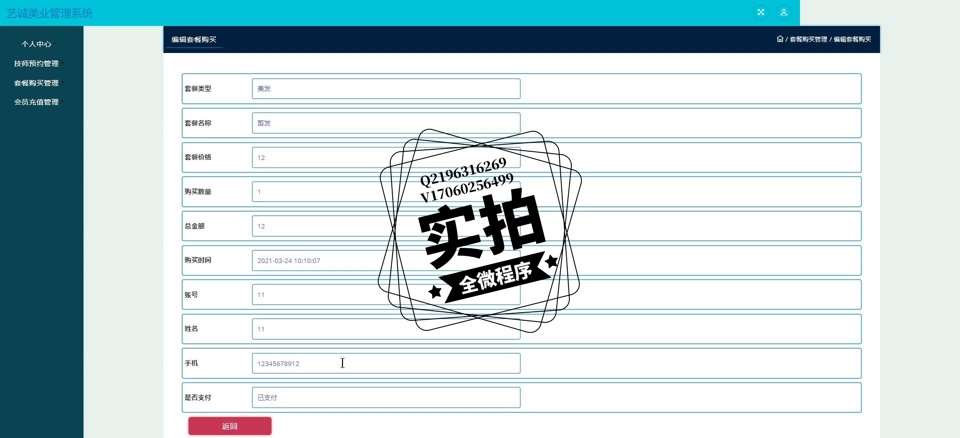Viewport: 960px width, 438px height.
Task: Click the 手机 phone number field
Action: tap(386, 363)
